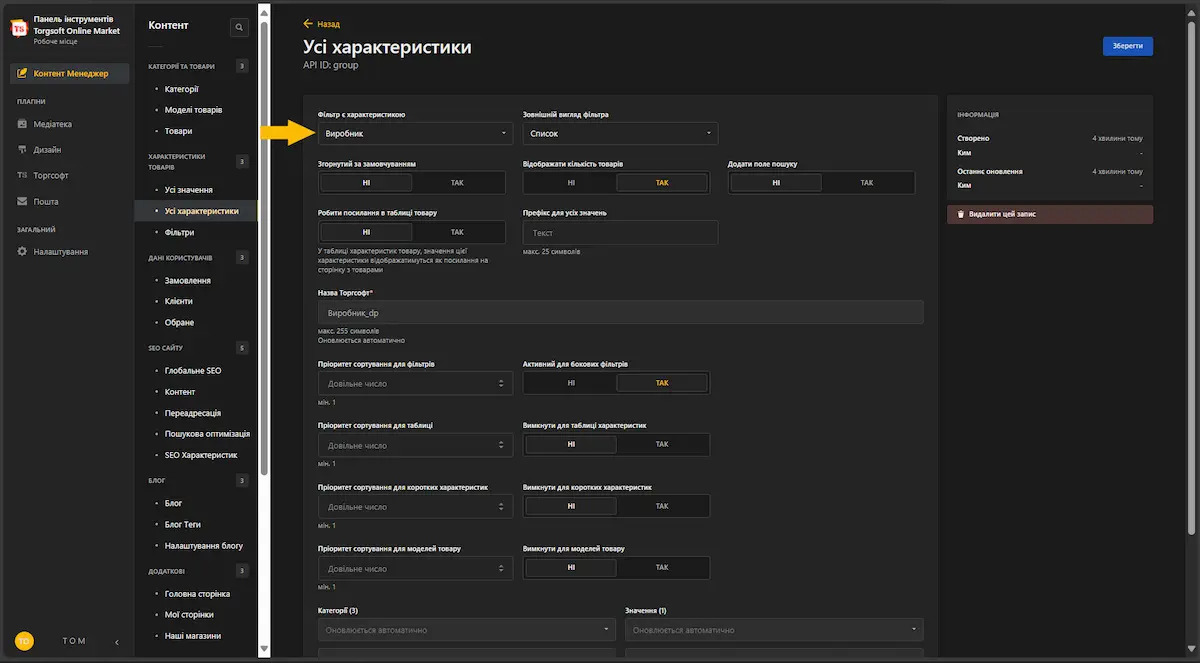Expand the Зовнішній вигляд фільтра dropdown

(620, 133)
